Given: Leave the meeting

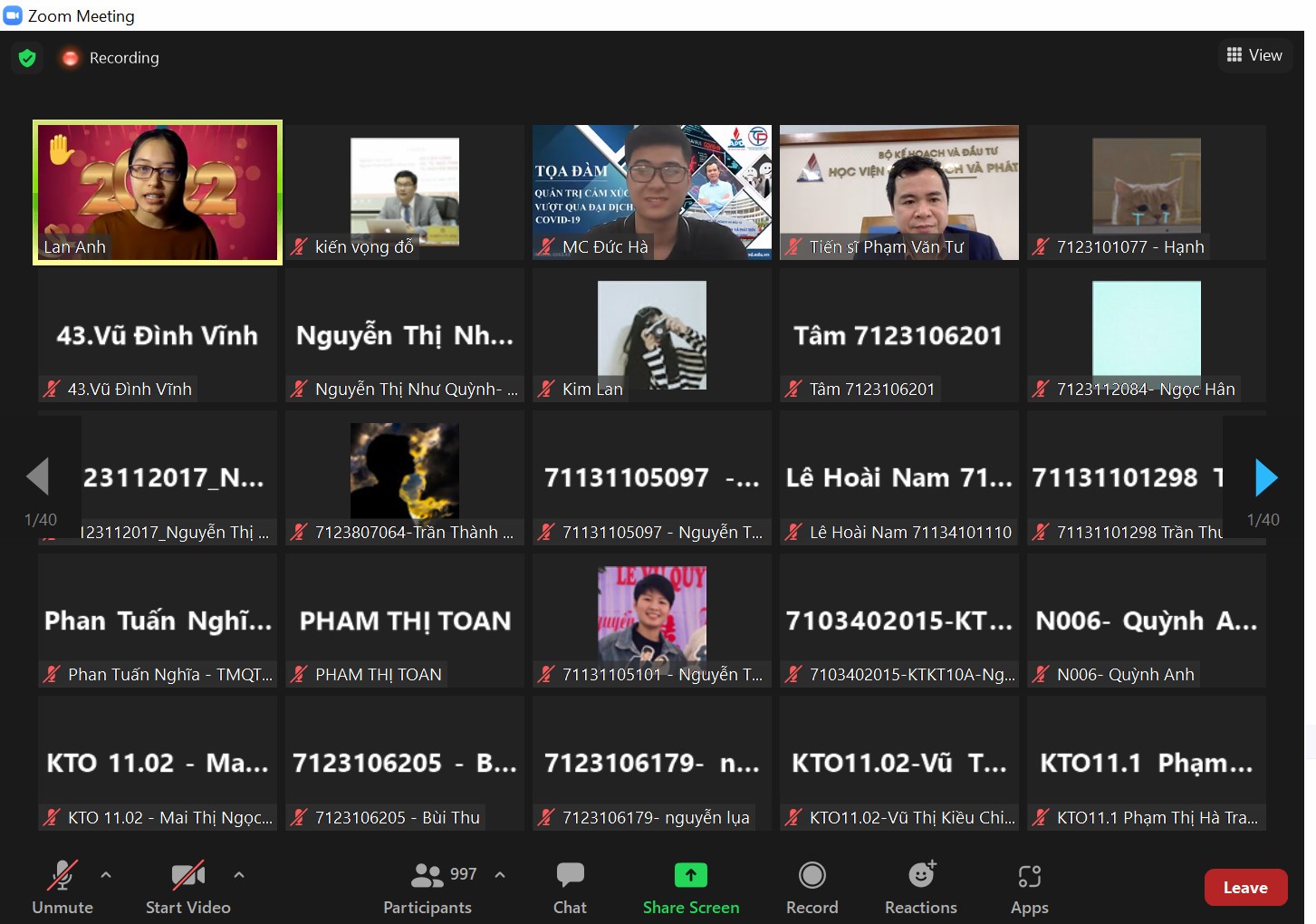Looking at the screenshot, I should tap(1245, 888).
